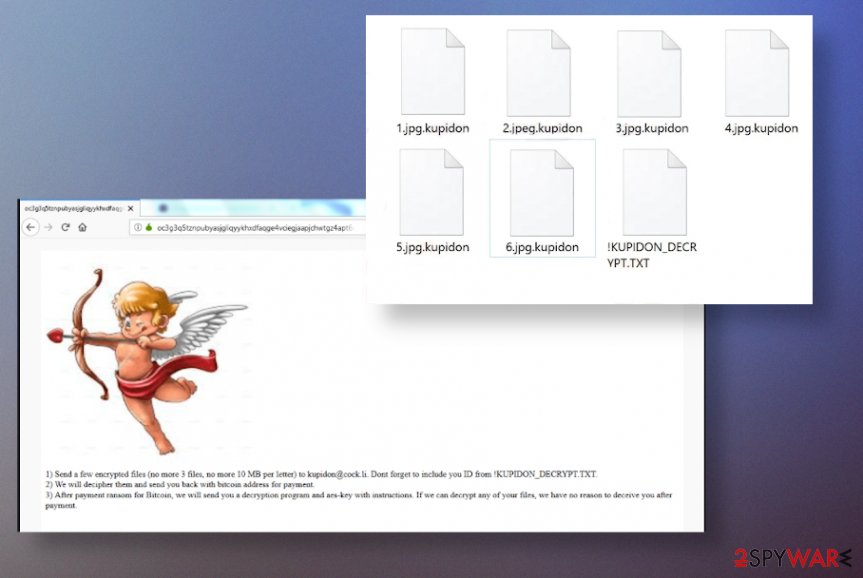Click the label 4.jpg.kupidon

(x=761, y=128)
